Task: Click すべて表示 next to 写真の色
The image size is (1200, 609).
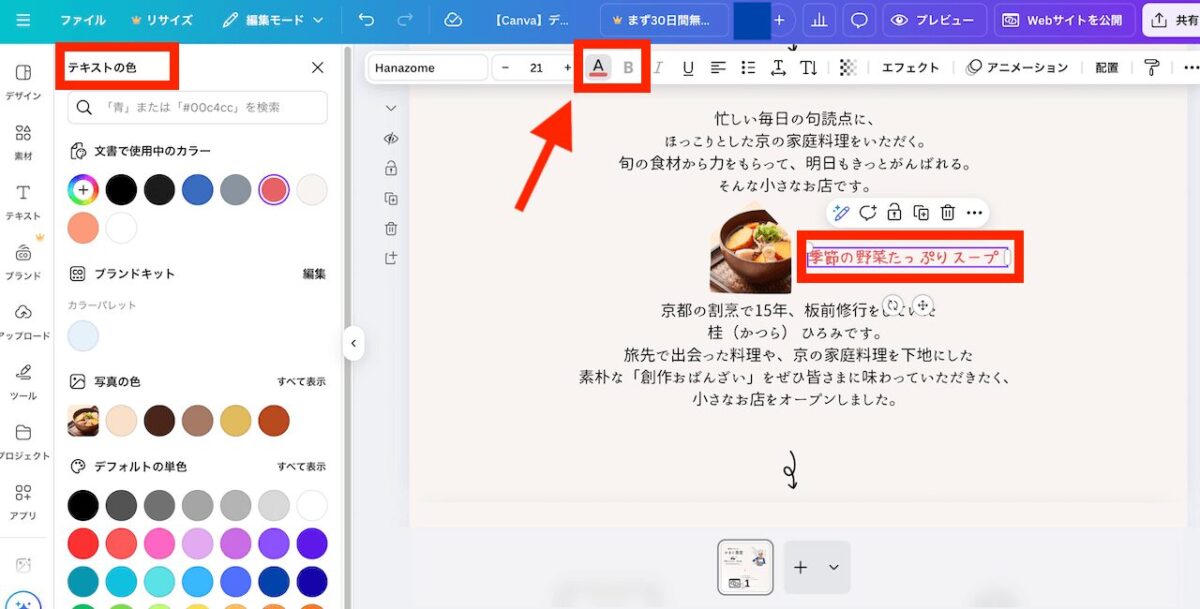Action: pyautogui.click(x=301, y=382)
